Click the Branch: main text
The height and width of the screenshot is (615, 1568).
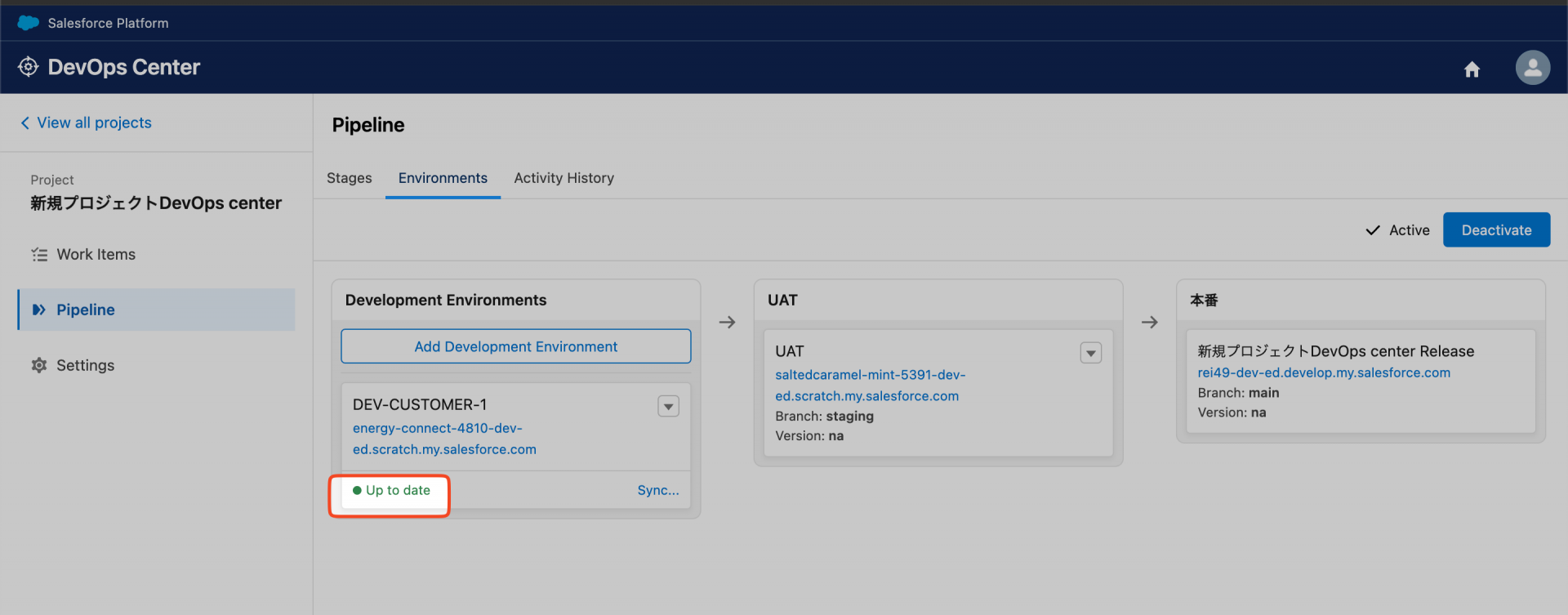click(1238, 393)
